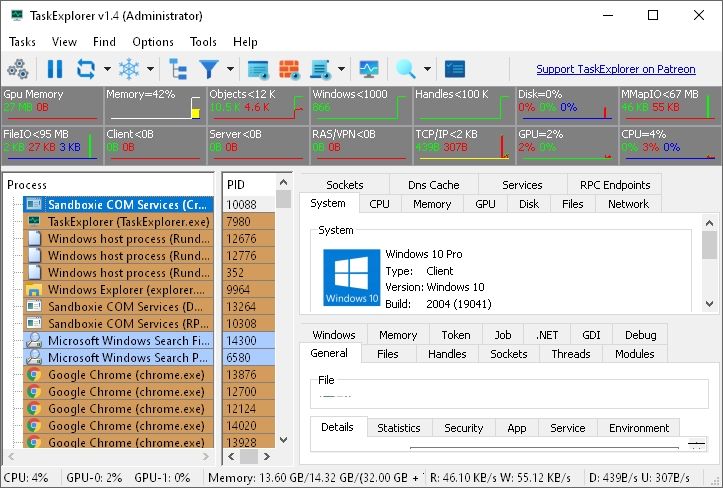This screenshot has height=488, width=723.
Task: Select the row Microsoft Windows Search P...
Action: [119, 357]
